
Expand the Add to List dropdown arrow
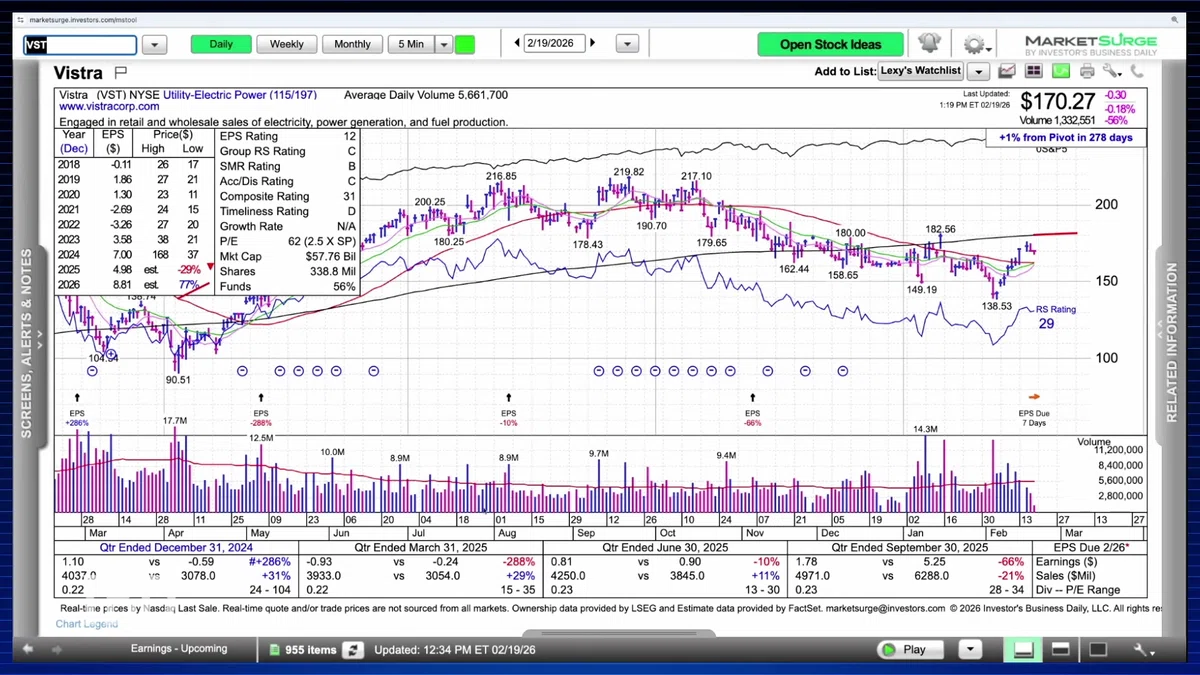(x=978, y=72)
